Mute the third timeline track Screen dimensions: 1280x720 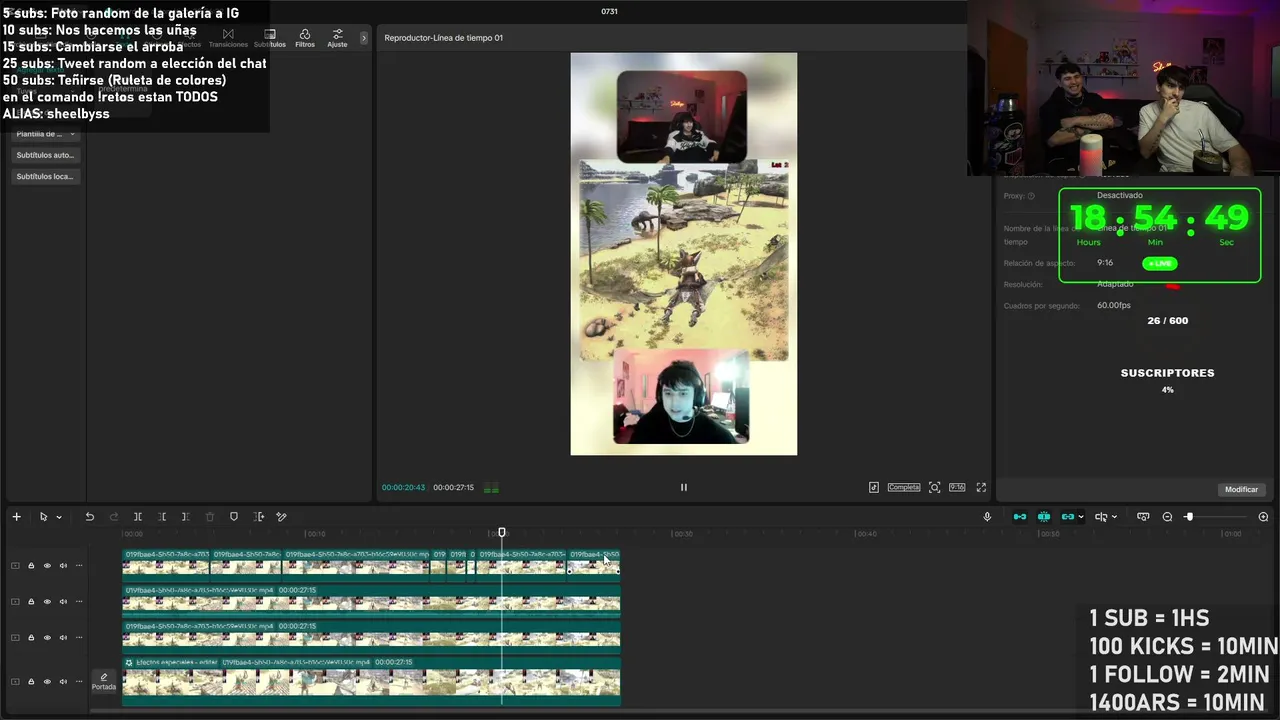pos(63,637)
